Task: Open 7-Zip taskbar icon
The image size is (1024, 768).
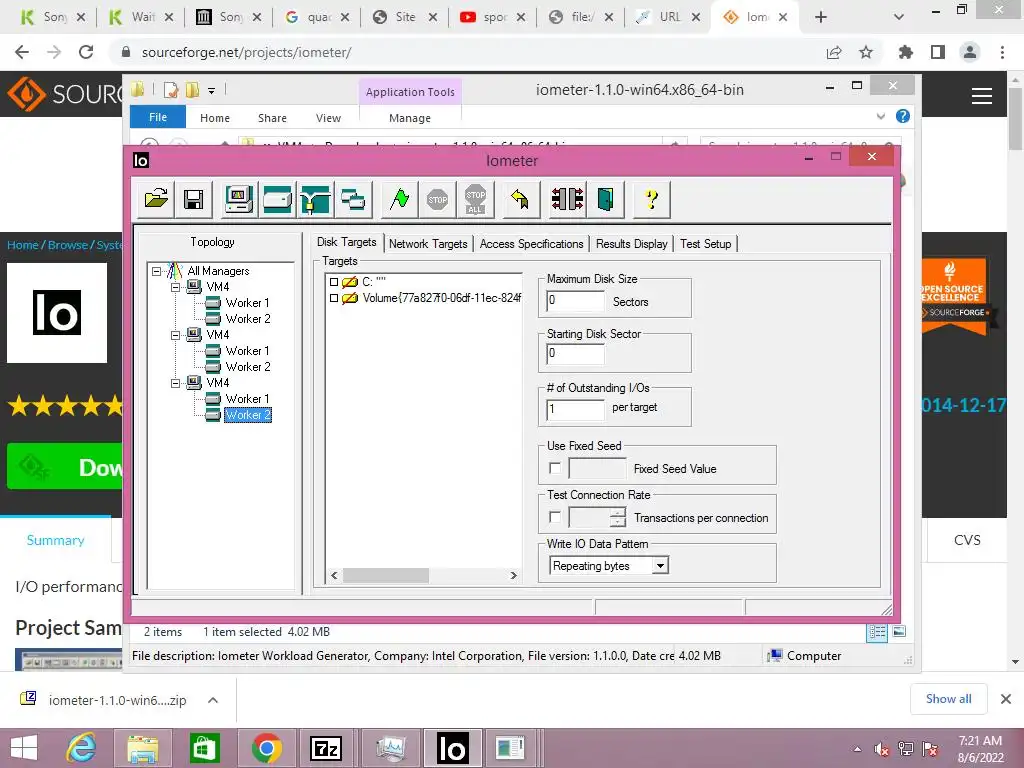Action: (327, 748)
